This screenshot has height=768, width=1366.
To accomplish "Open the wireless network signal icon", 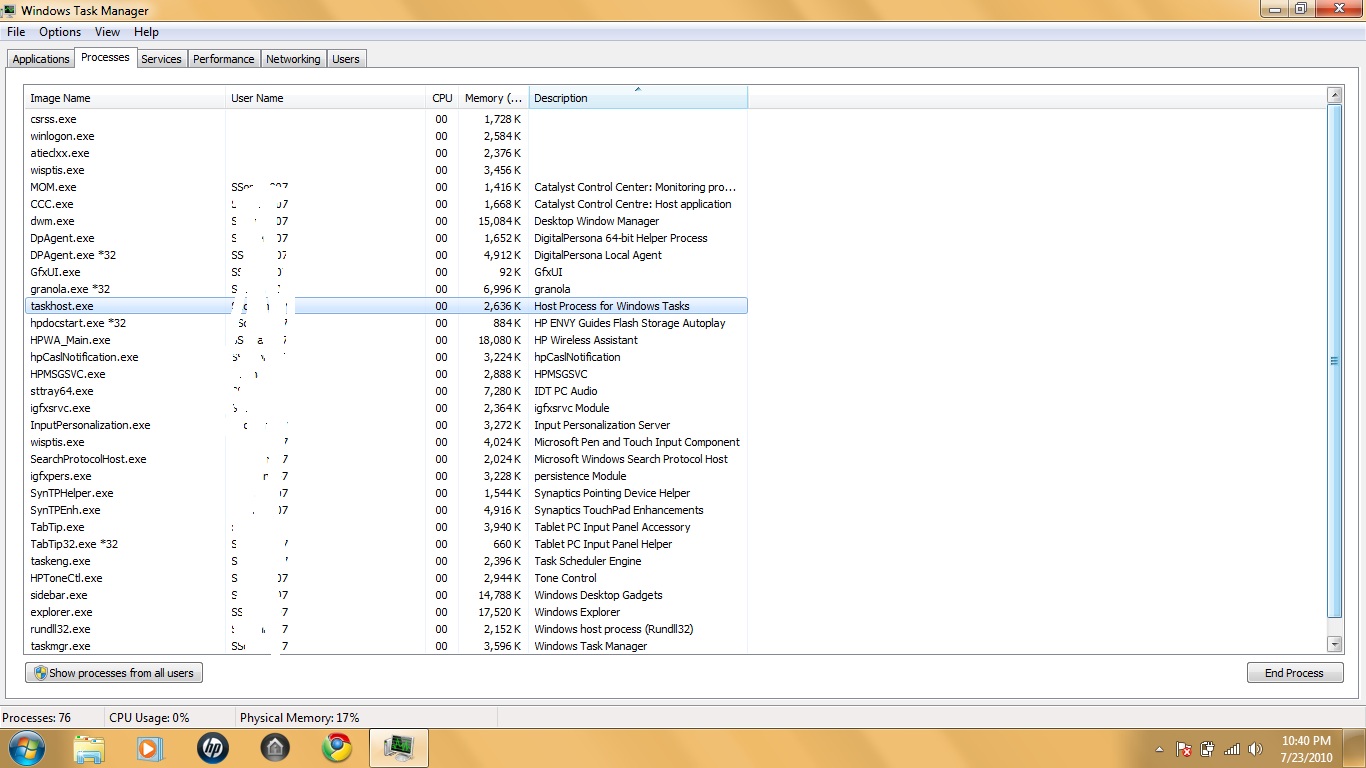I will tap(1232, 748).
